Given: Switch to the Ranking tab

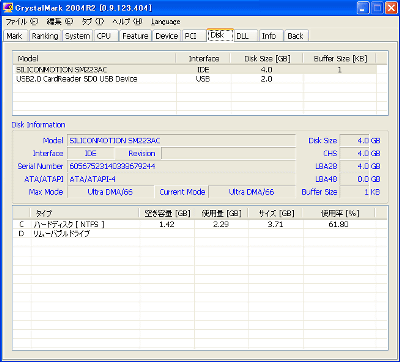Looking at the screenshot, I should pos(45,36).
